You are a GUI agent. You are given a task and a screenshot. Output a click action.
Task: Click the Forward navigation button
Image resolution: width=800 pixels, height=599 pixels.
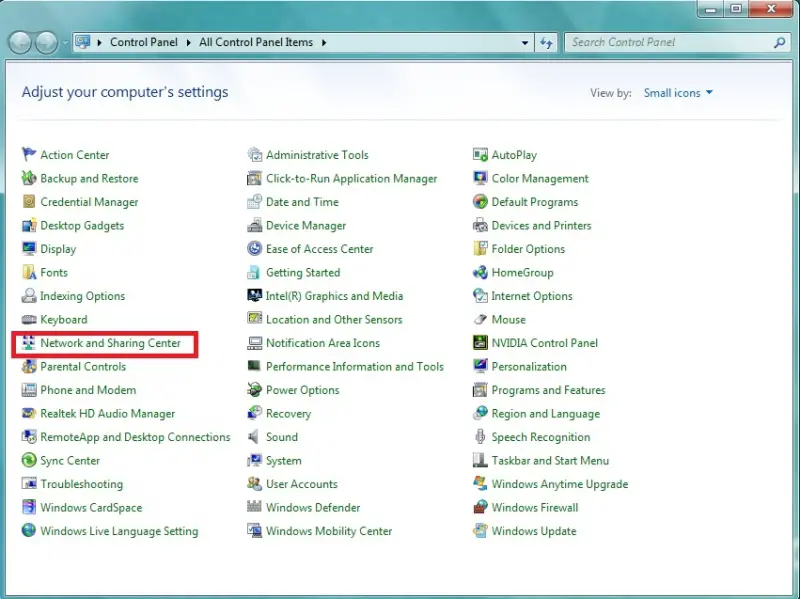pyautogui.click(x=46, y=42)
